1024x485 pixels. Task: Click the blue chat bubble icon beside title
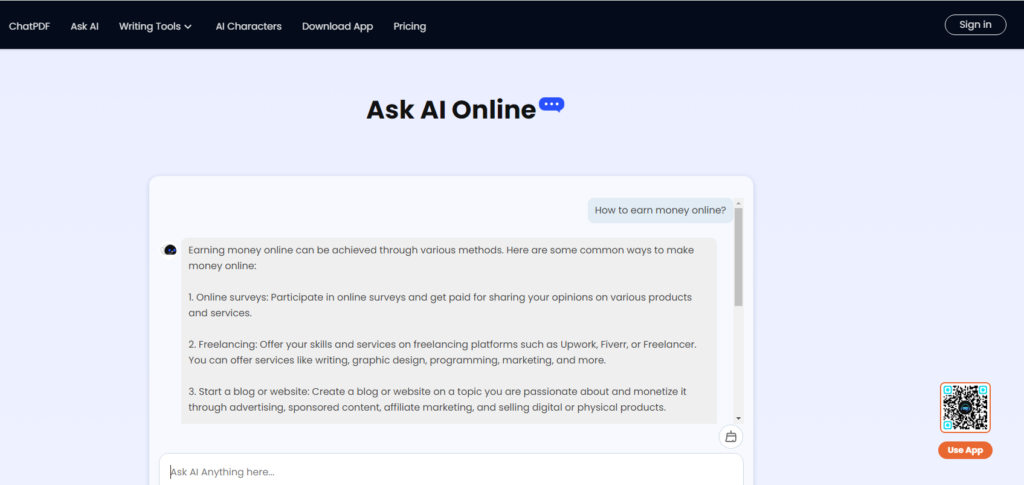point(551,104)
